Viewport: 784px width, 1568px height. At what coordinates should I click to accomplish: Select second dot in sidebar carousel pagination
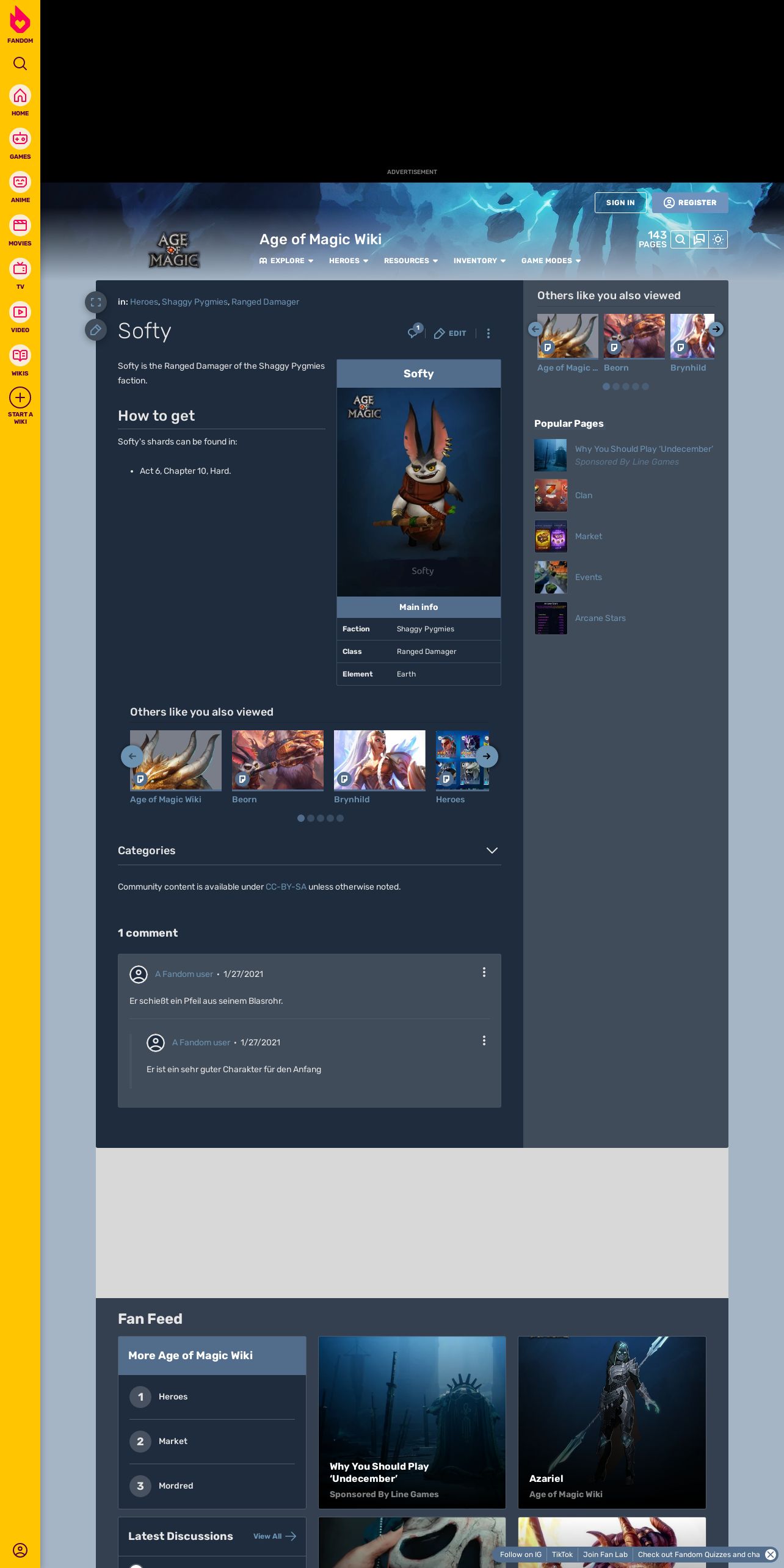(616, 387)
